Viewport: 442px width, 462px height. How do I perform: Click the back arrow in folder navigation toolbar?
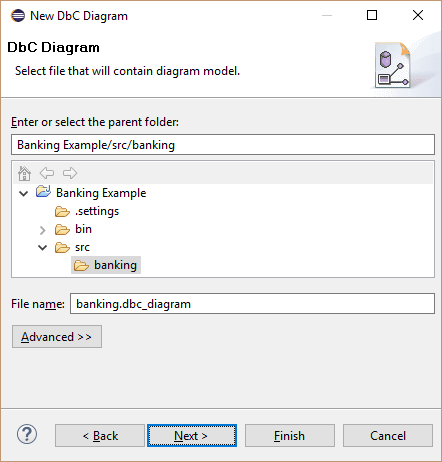[x=47, y=173]
